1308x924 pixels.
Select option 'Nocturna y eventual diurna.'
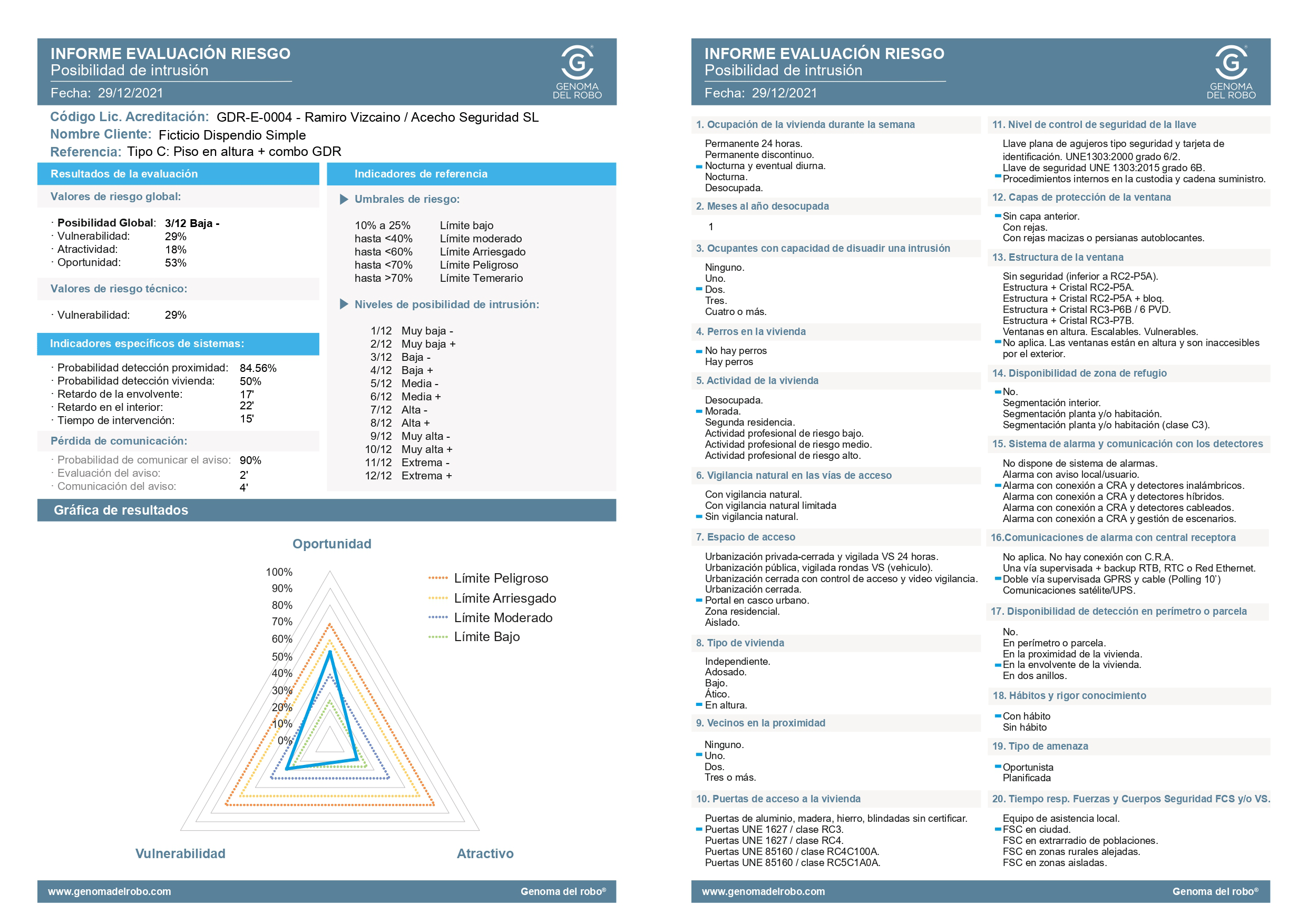765,165
